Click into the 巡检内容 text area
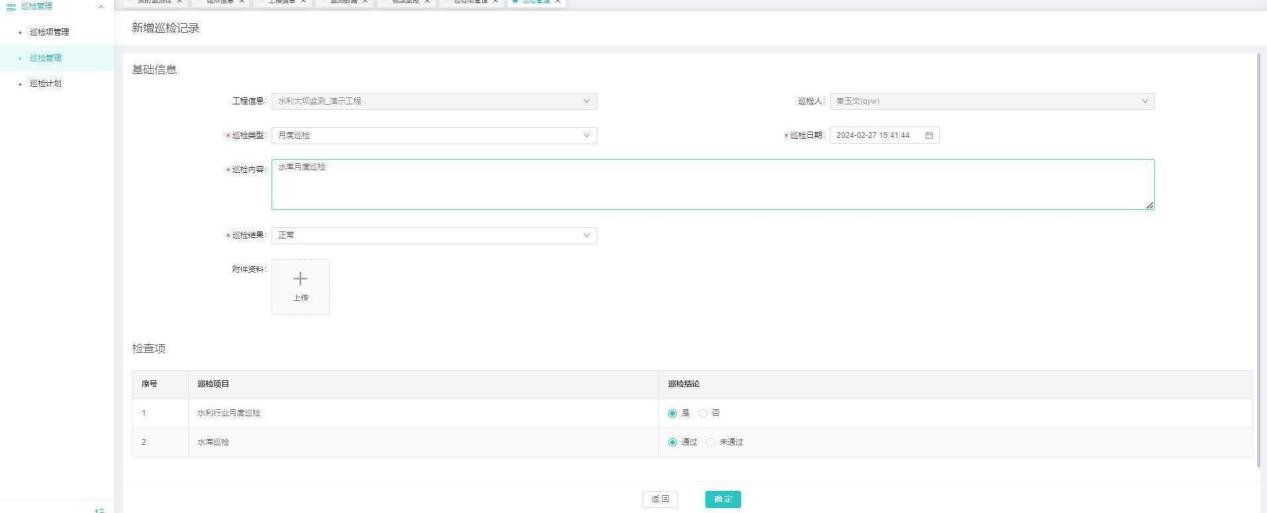Screen dimensions: 1267x513 712,185
